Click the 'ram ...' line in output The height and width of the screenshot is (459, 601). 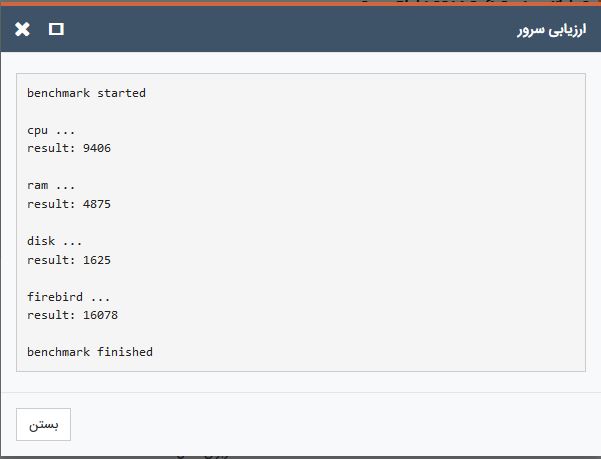(x=51, y=186)
